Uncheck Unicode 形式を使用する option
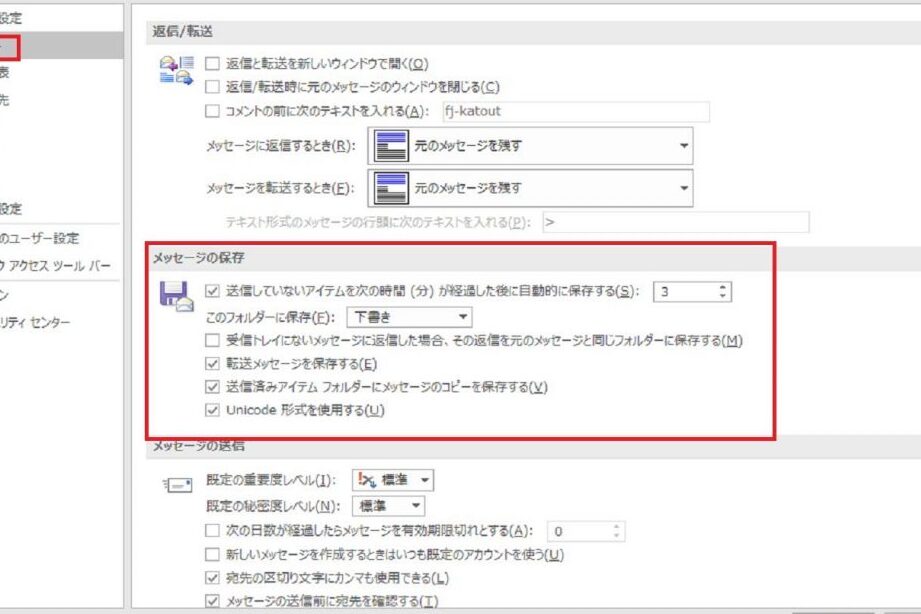Viewport: 921px width, 614px height. [212, 410]
